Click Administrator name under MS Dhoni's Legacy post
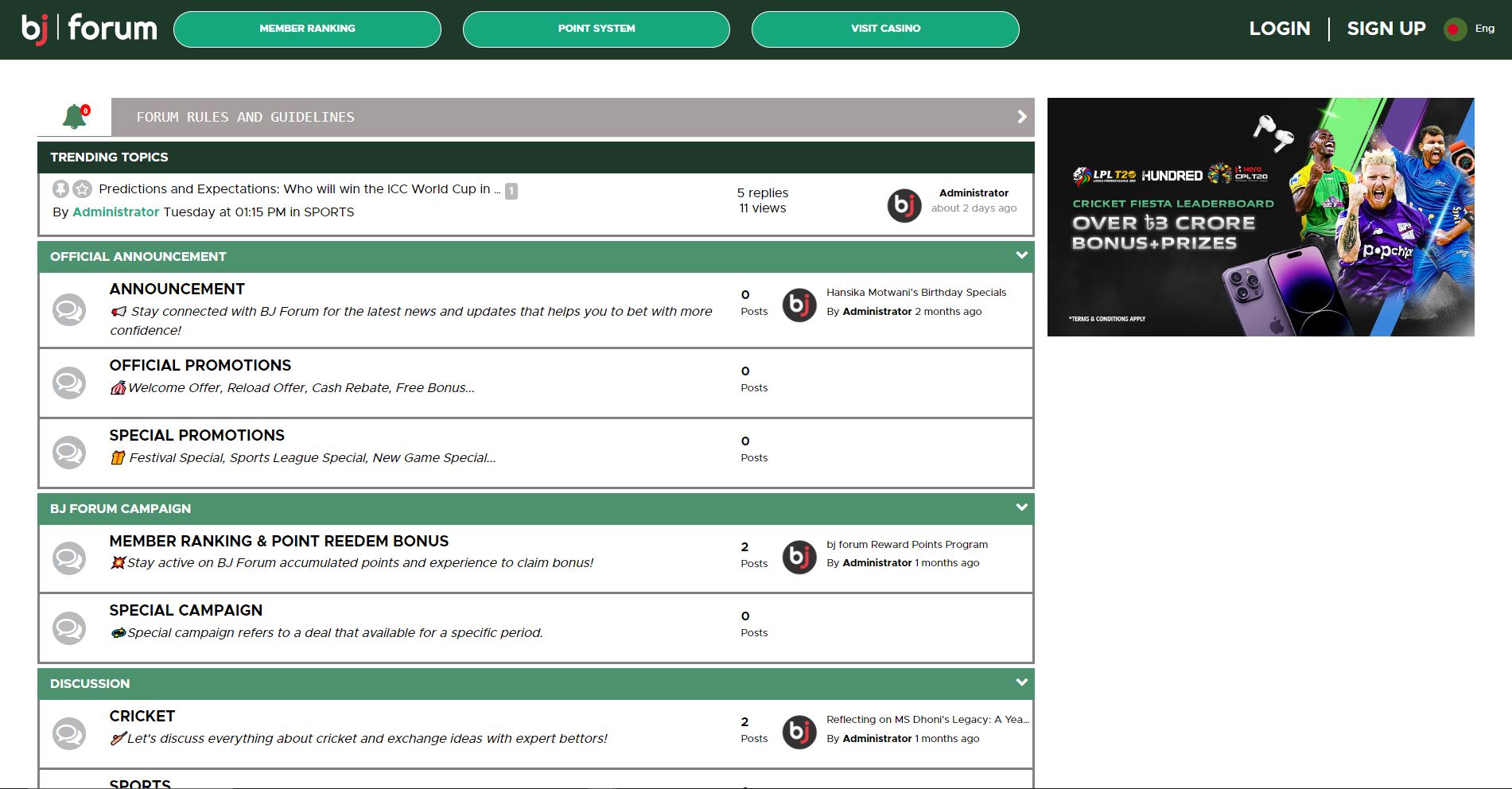 [x=877, y=739]
